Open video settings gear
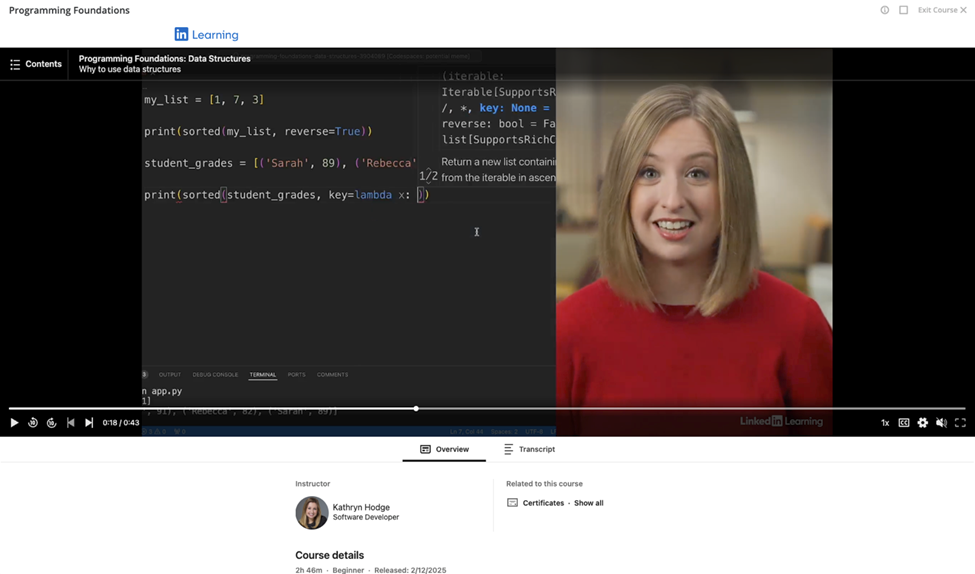The image size is (975, 574). click(x=923, y=423)
